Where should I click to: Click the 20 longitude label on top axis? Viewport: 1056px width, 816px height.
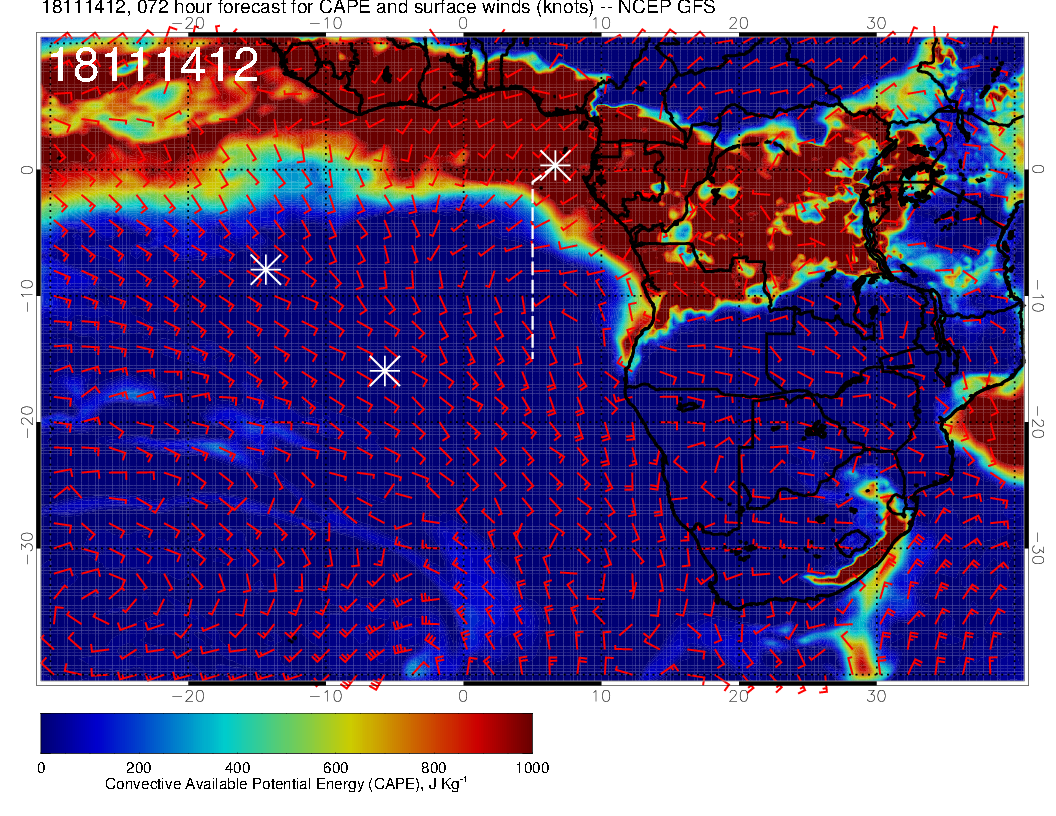coord(739,24)
